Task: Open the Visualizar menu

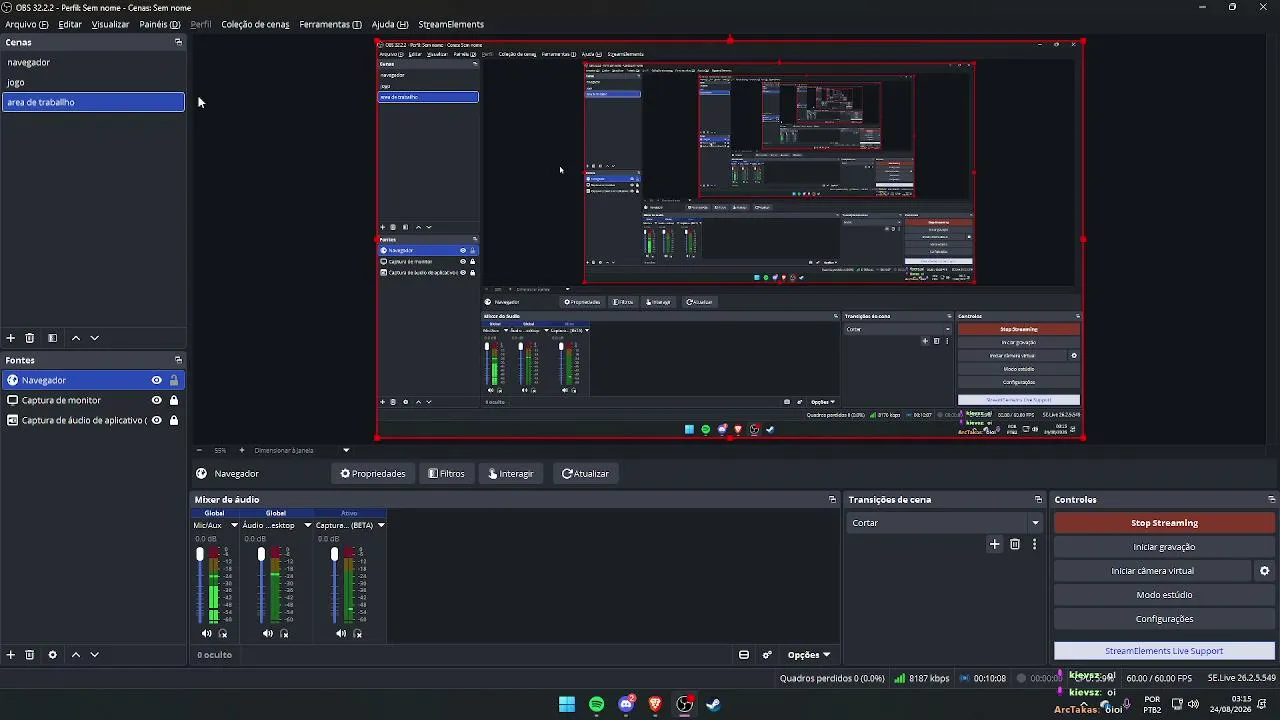Action: pos(110,24)
